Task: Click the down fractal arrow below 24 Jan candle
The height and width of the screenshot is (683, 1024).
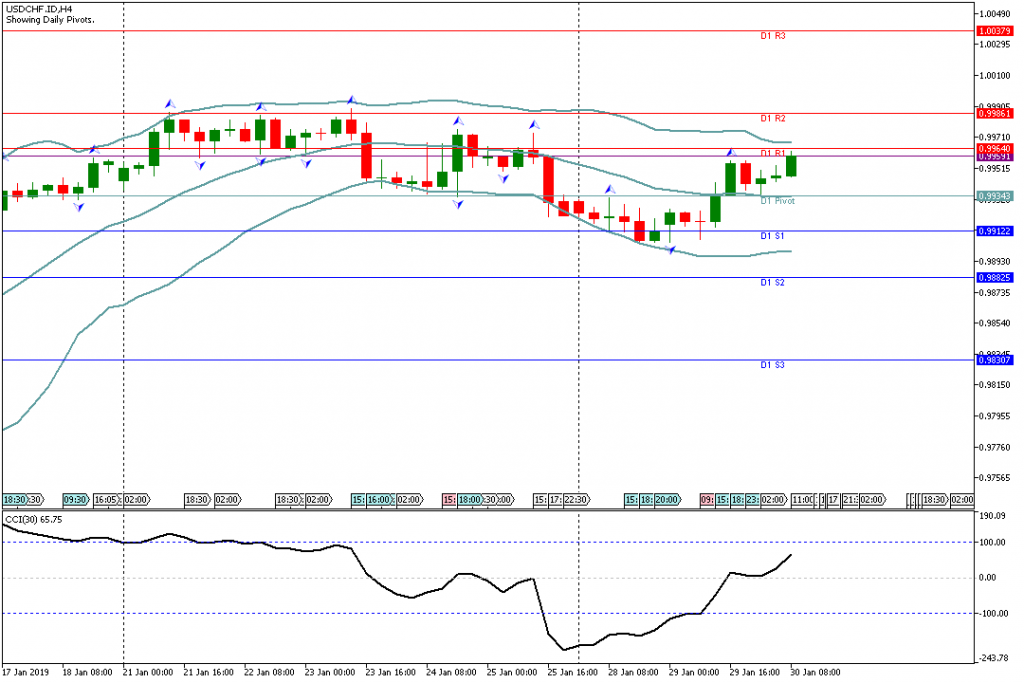Action: point(458,204)
